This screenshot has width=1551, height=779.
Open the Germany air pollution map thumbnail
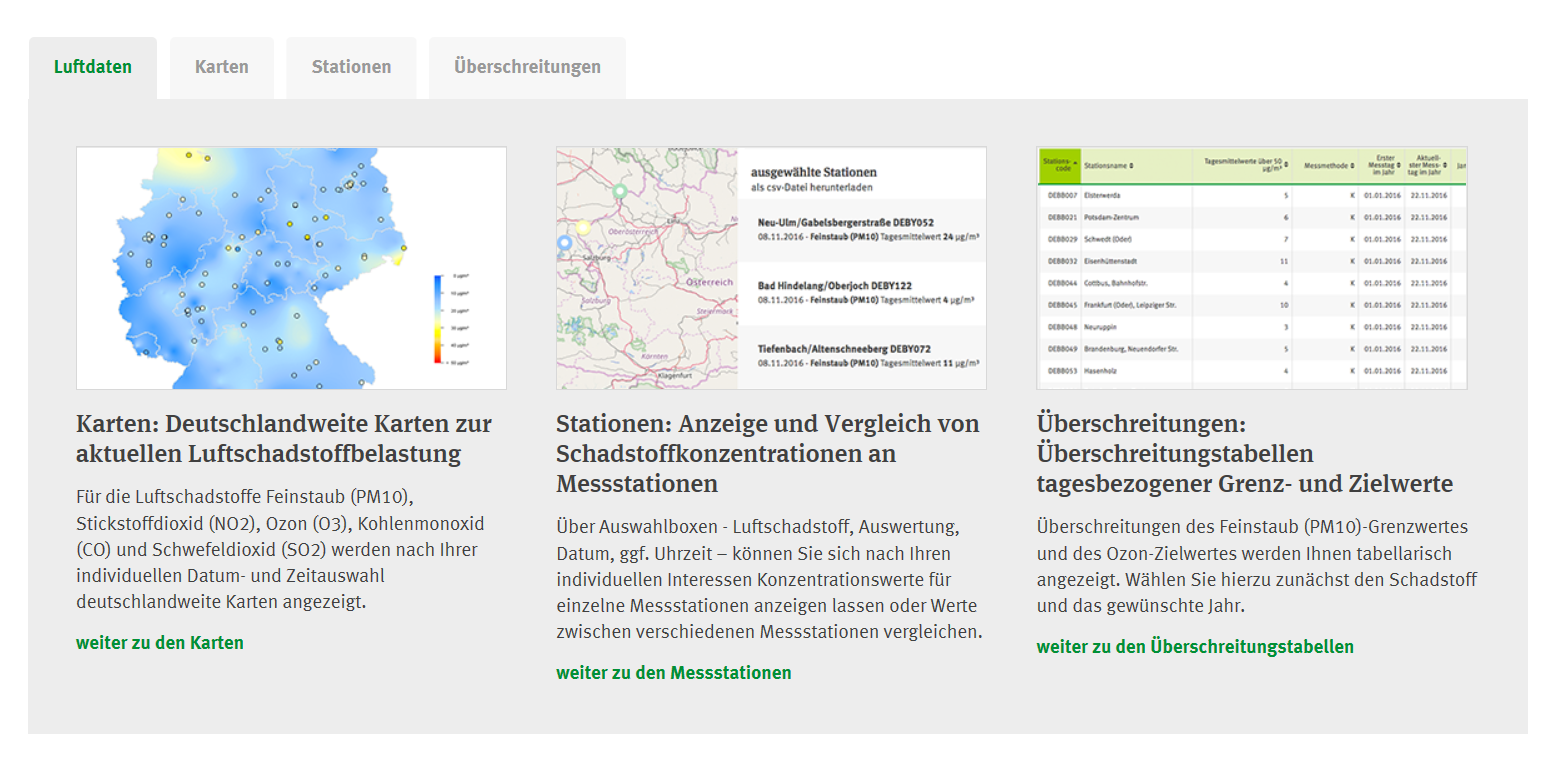point(291,268)
